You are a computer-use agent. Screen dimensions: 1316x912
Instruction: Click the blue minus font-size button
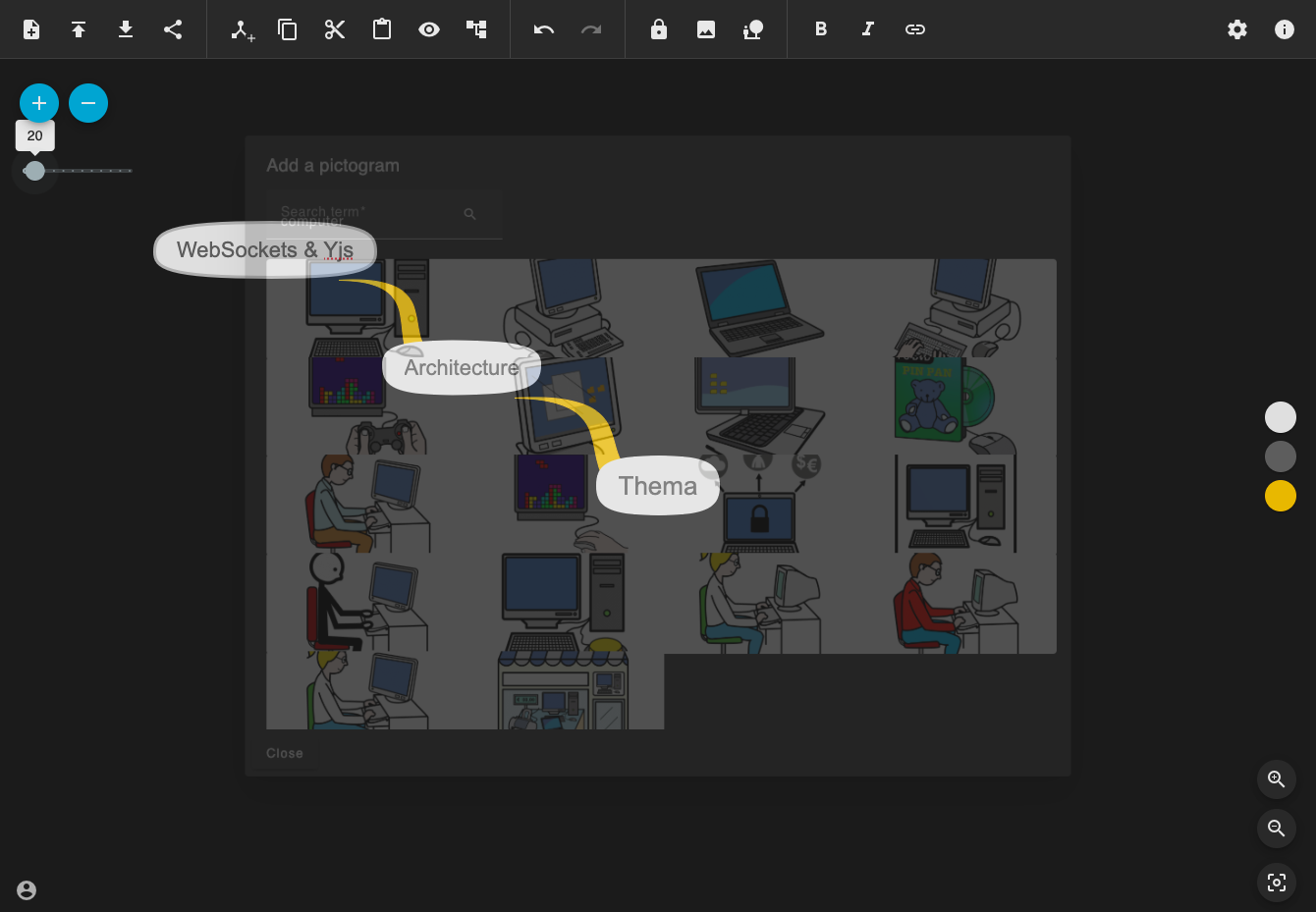[x=88, y=103]
